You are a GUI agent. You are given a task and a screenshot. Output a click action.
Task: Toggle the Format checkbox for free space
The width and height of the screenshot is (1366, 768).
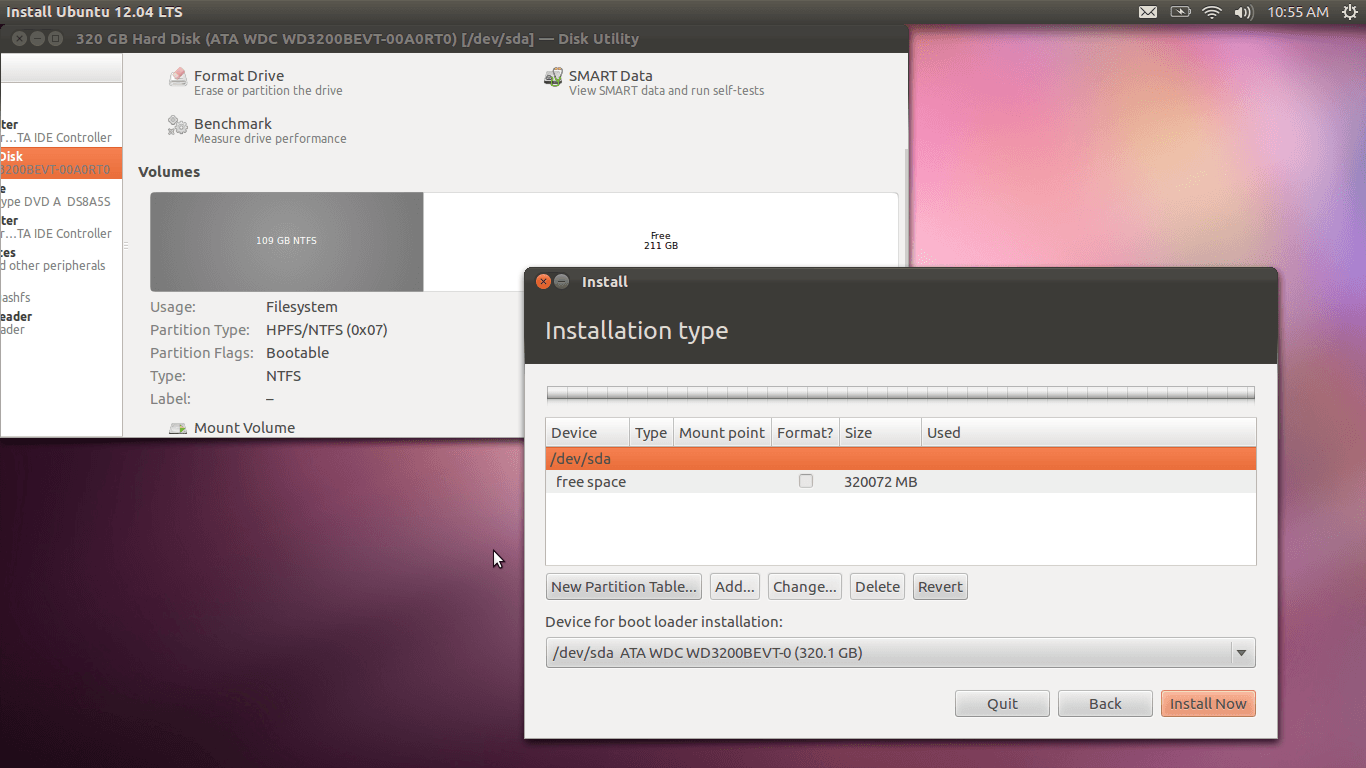pos(806,481)
